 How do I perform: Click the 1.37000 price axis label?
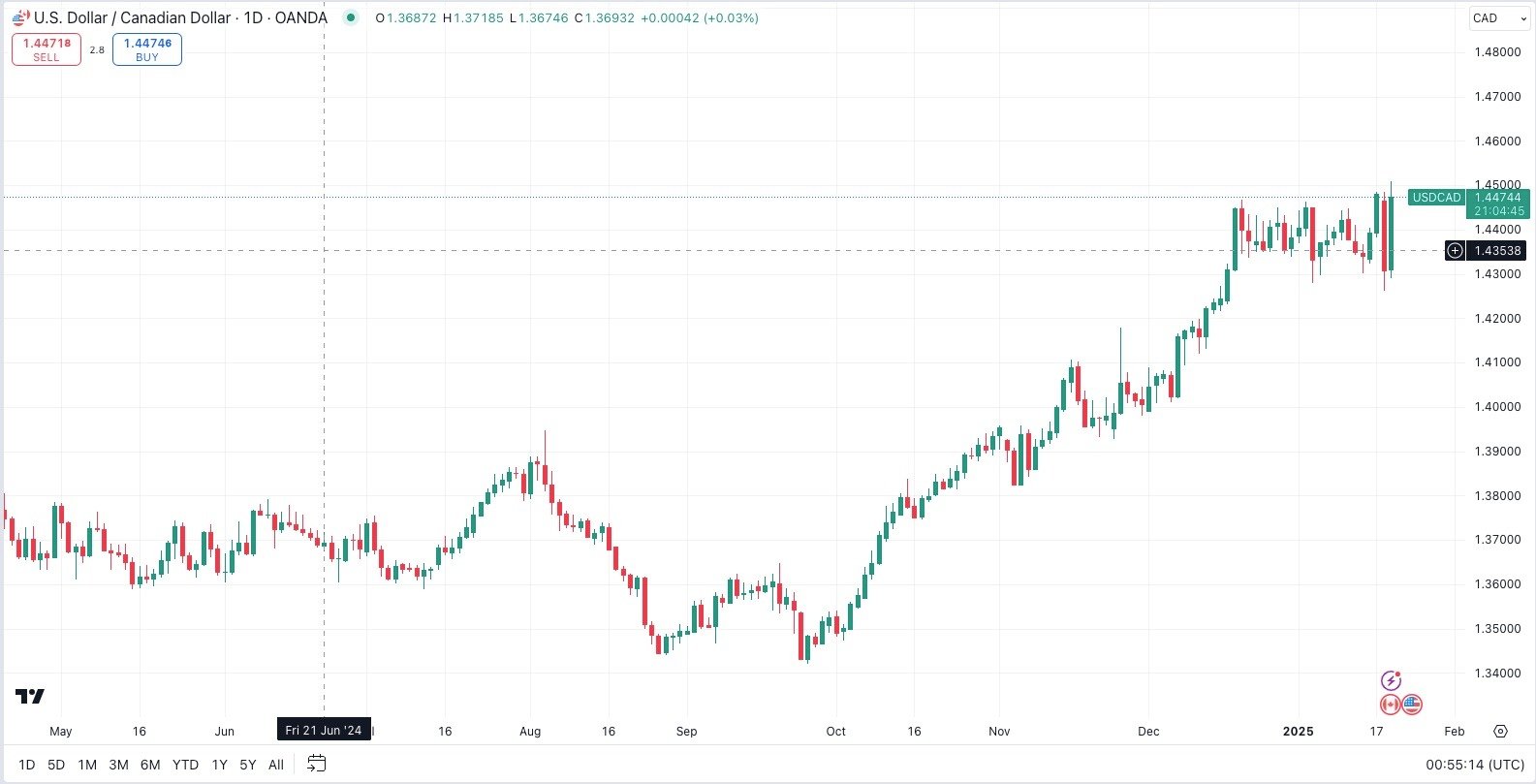1497,540
